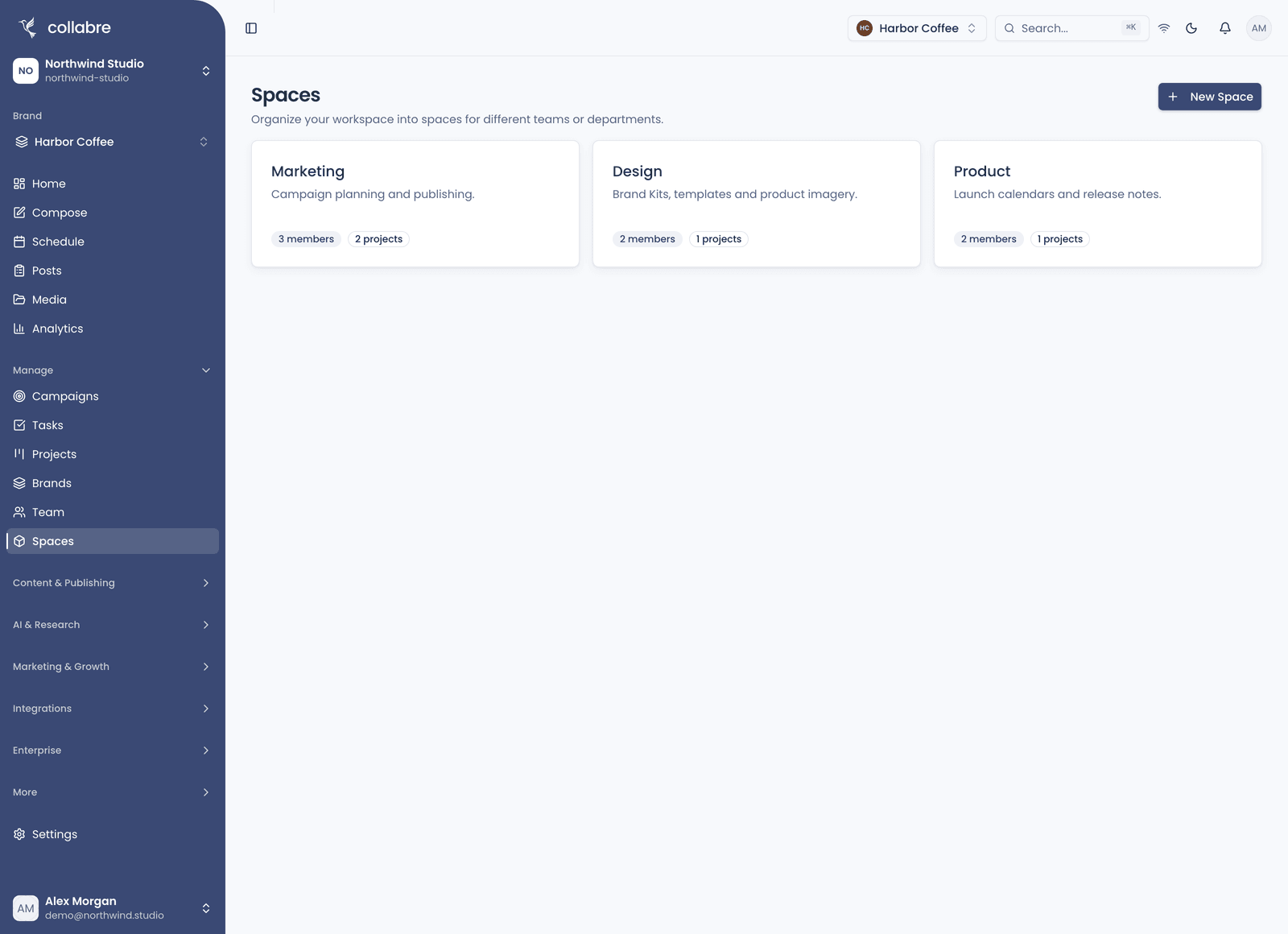Click Marketing's 2 projects badge
1288x934 pixels.
click(x=378, y=239)
